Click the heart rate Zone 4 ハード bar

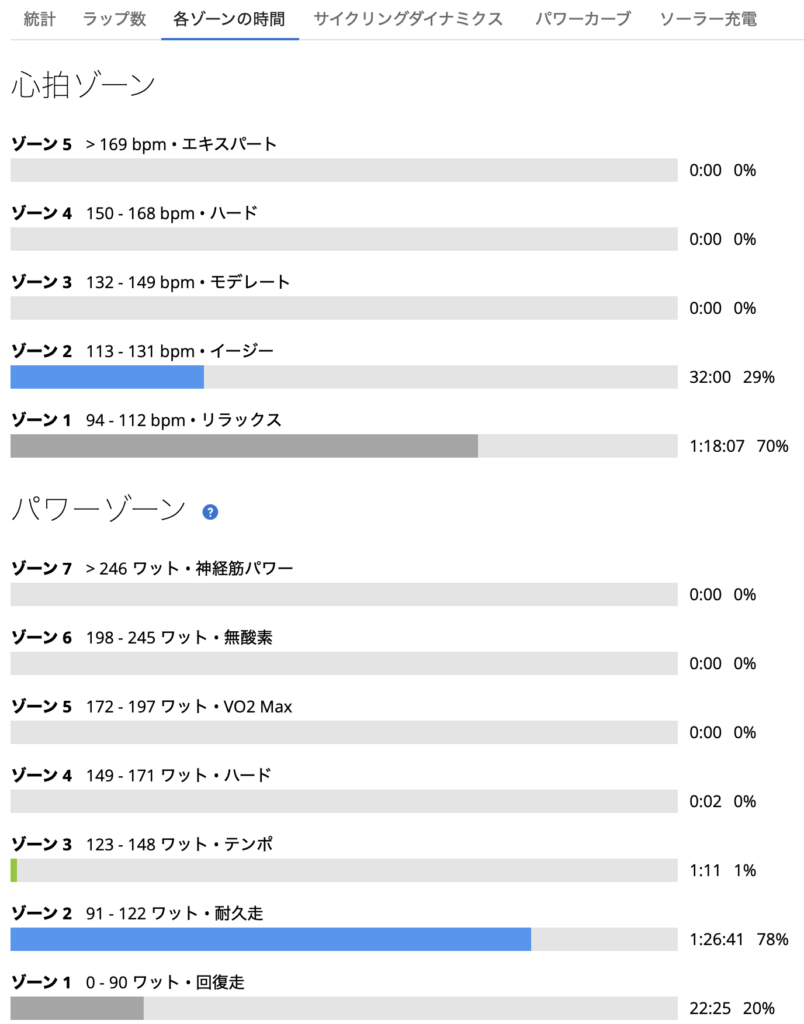point(344,239)
